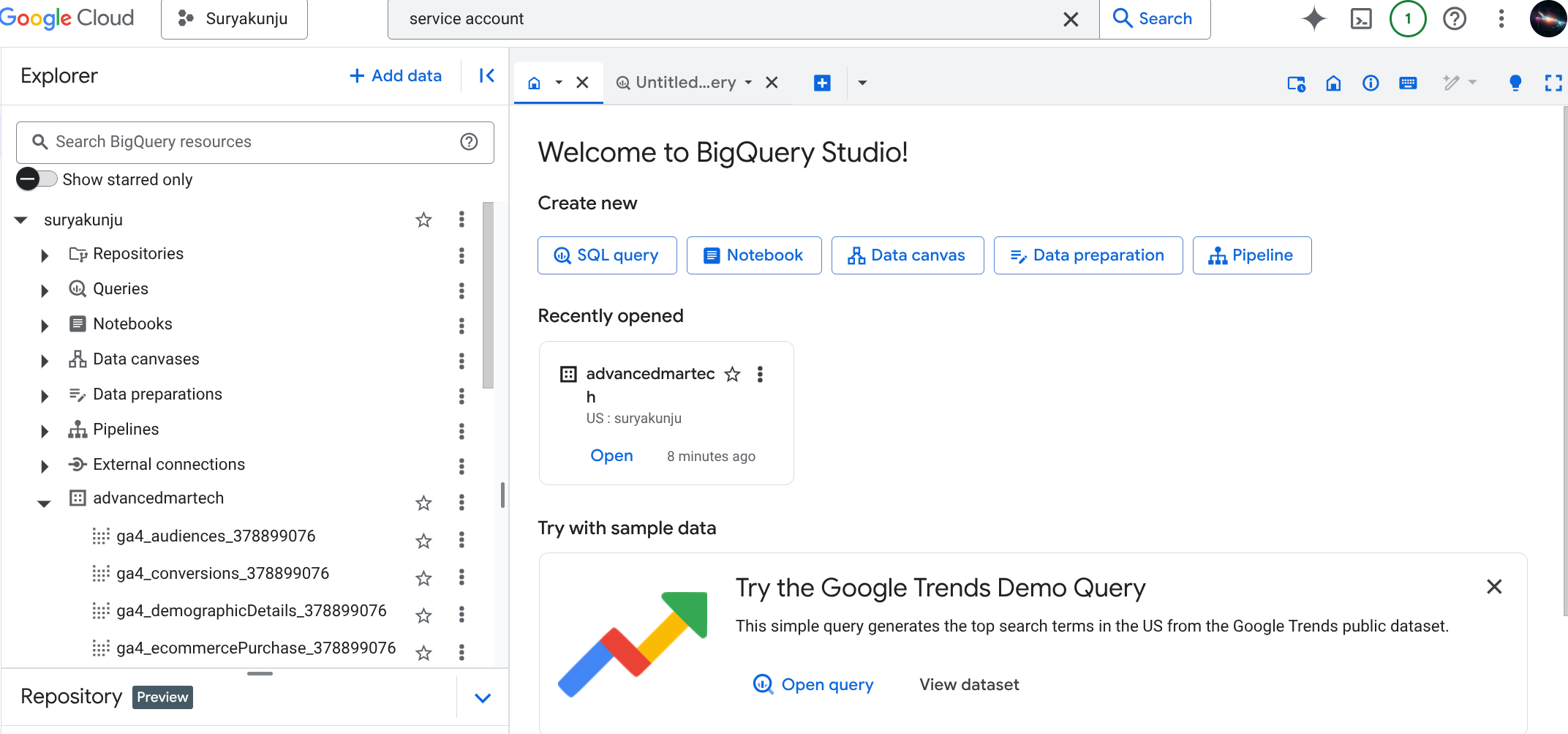Clear the service account search text
This screenshot has height=734, width=1568.
[1071, 20]
